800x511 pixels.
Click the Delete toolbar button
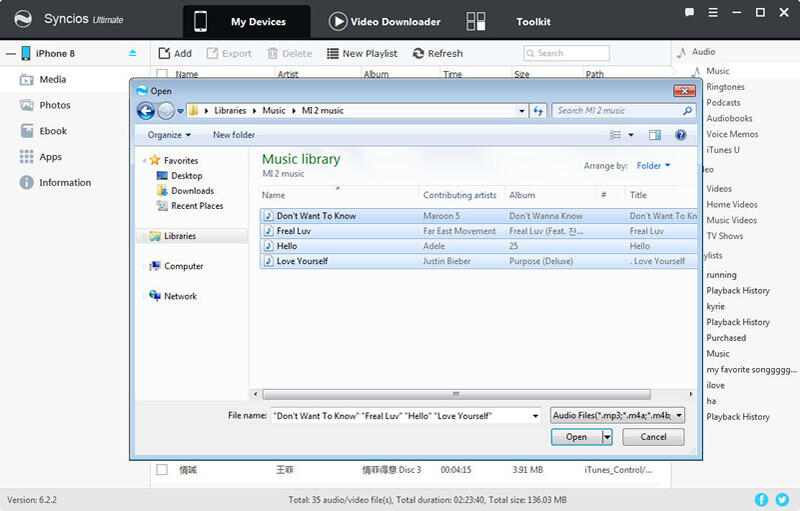[289, 54]
